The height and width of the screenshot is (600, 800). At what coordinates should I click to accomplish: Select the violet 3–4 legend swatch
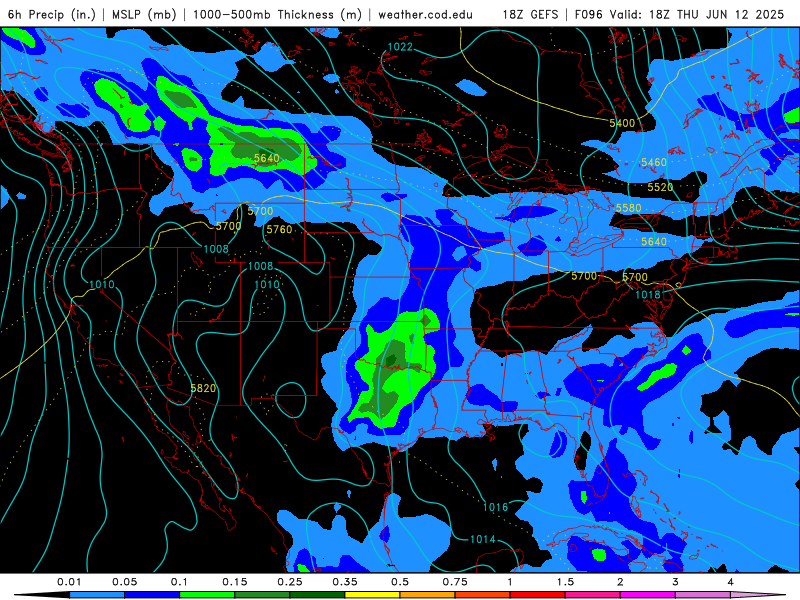point(703,595)
